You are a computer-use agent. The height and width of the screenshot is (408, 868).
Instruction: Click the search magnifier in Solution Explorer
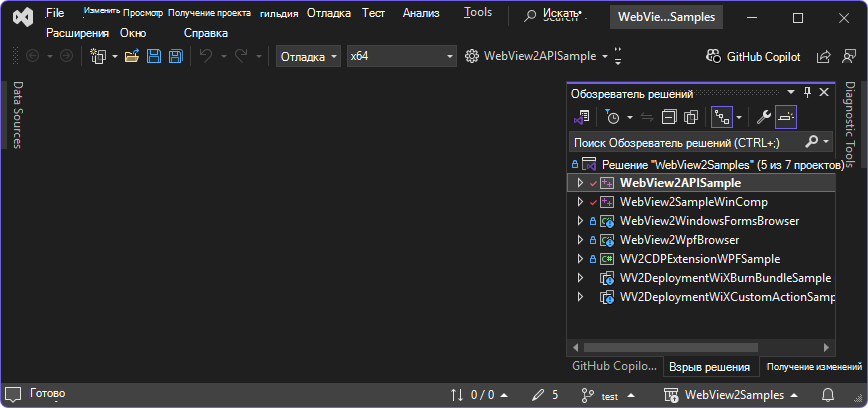click(x=811, y=142)
